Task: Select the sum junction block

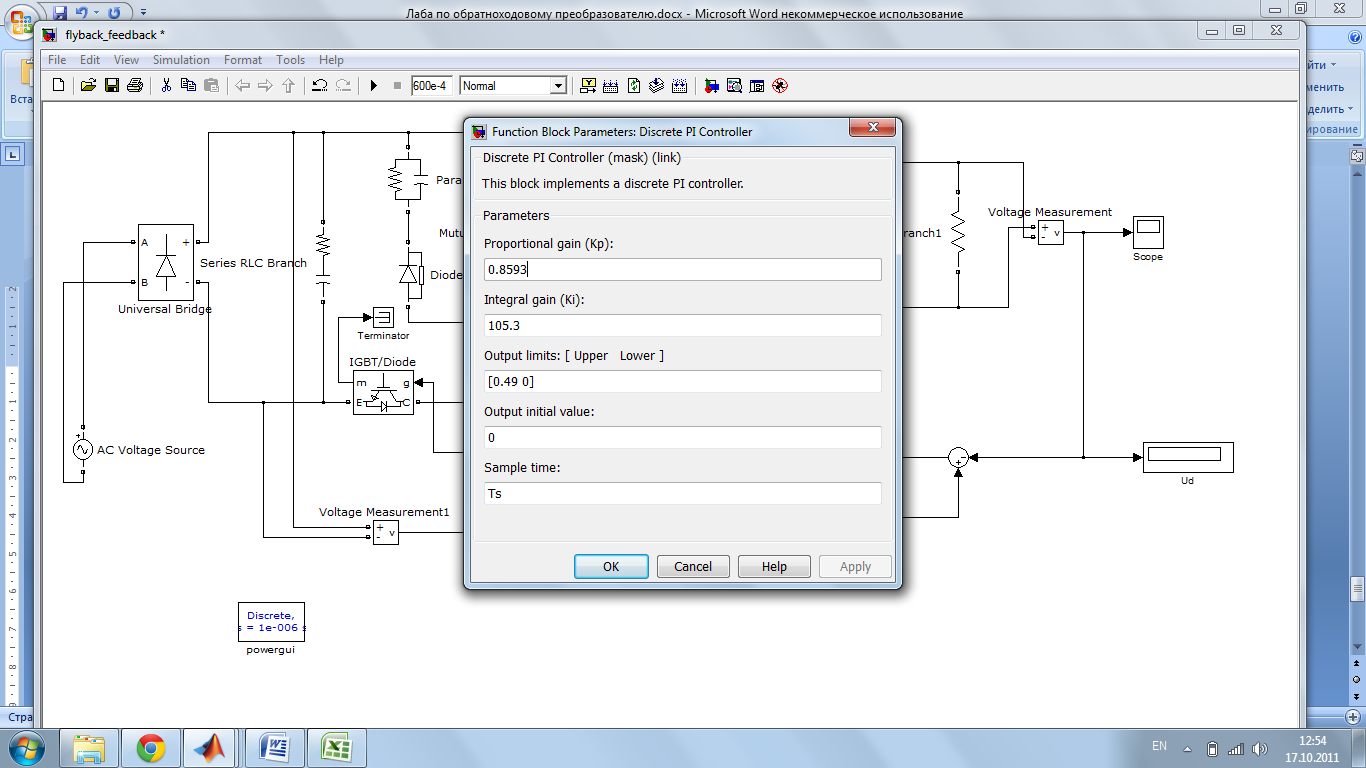Action: 959,458
